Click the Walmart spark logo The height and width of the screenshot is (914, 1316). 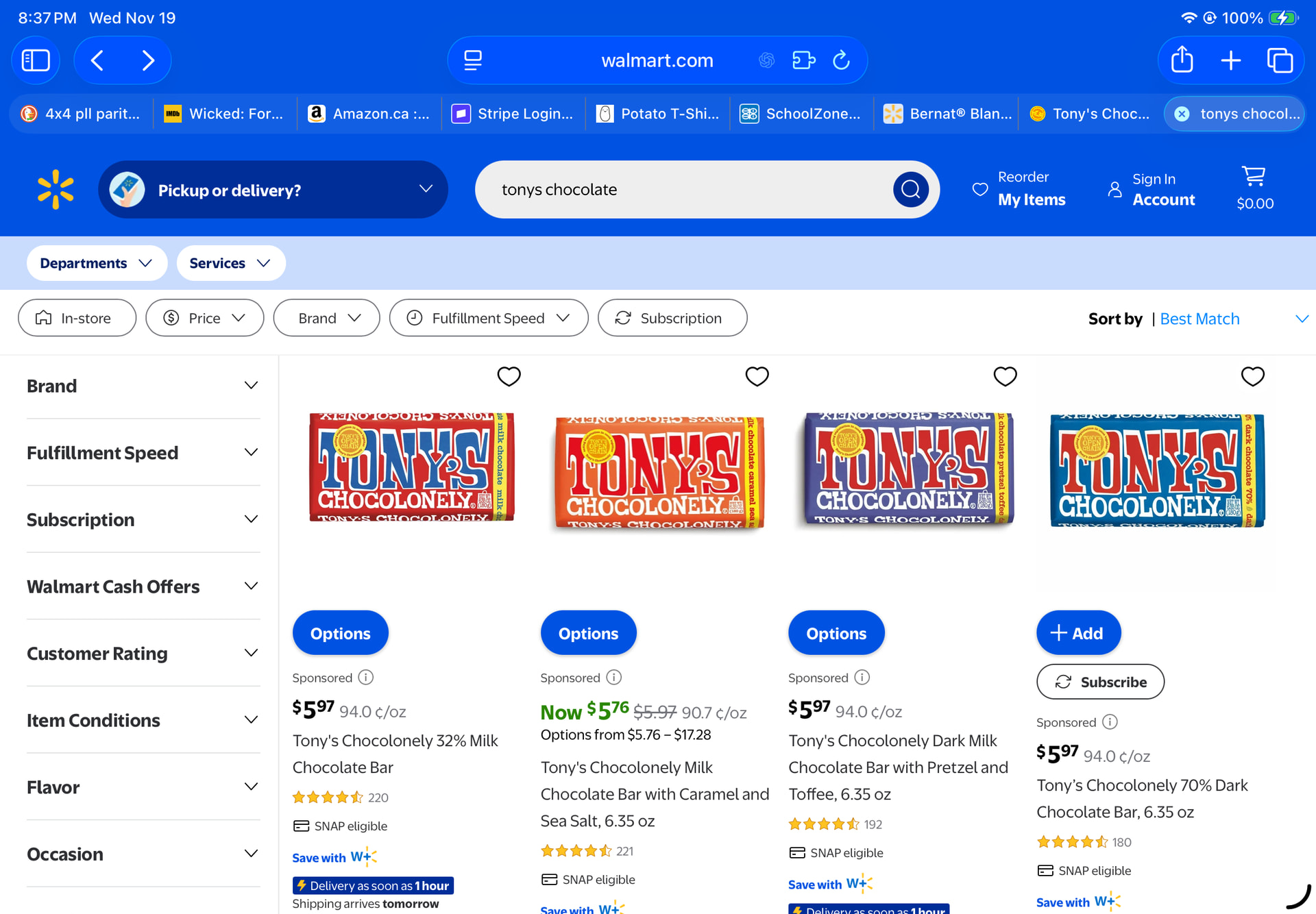(56, 190)
